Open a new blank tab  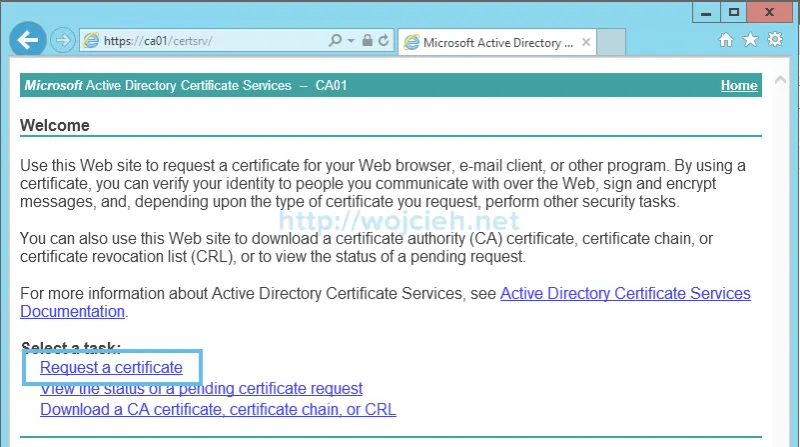611,42
